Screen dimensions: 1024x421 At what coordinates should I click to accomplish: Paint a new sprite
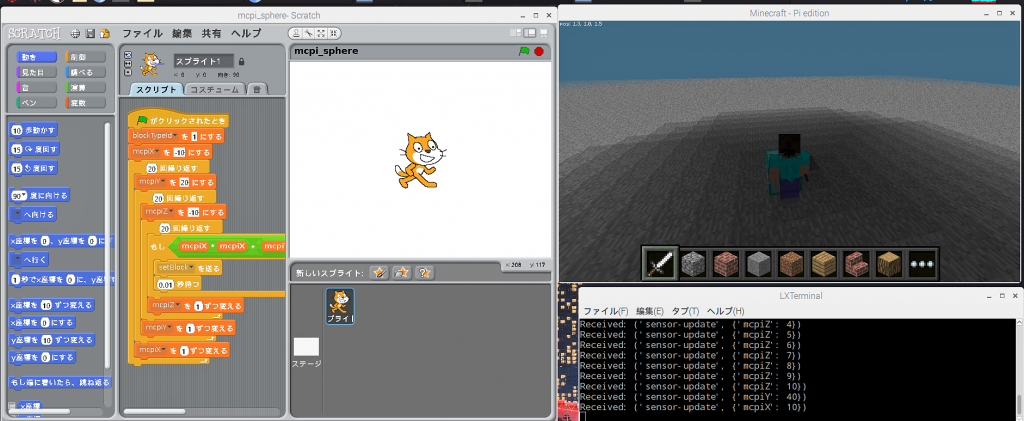pos(378,273)
